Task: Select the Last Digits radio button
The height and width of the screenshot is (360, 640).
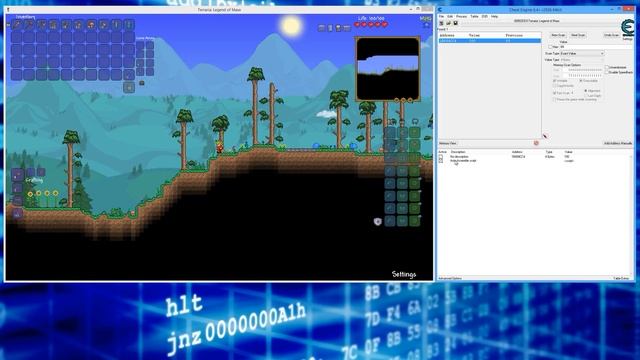Action: point(586,96)
